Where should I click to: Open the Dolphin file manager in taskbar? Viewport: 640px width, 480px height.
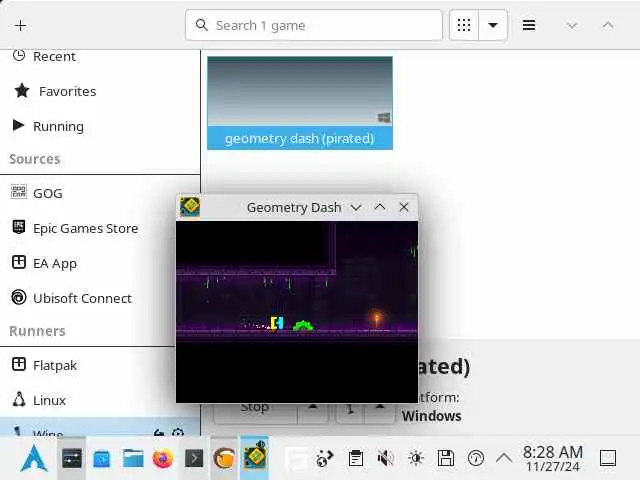pyautogui.click(x=133, y=458)
